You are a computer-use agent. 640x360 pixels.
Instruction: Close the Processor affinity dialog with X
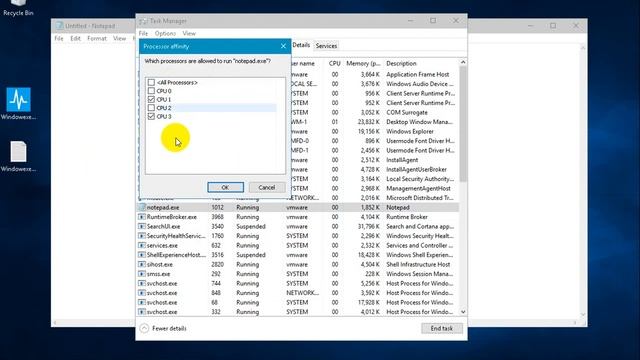(283, 46)
